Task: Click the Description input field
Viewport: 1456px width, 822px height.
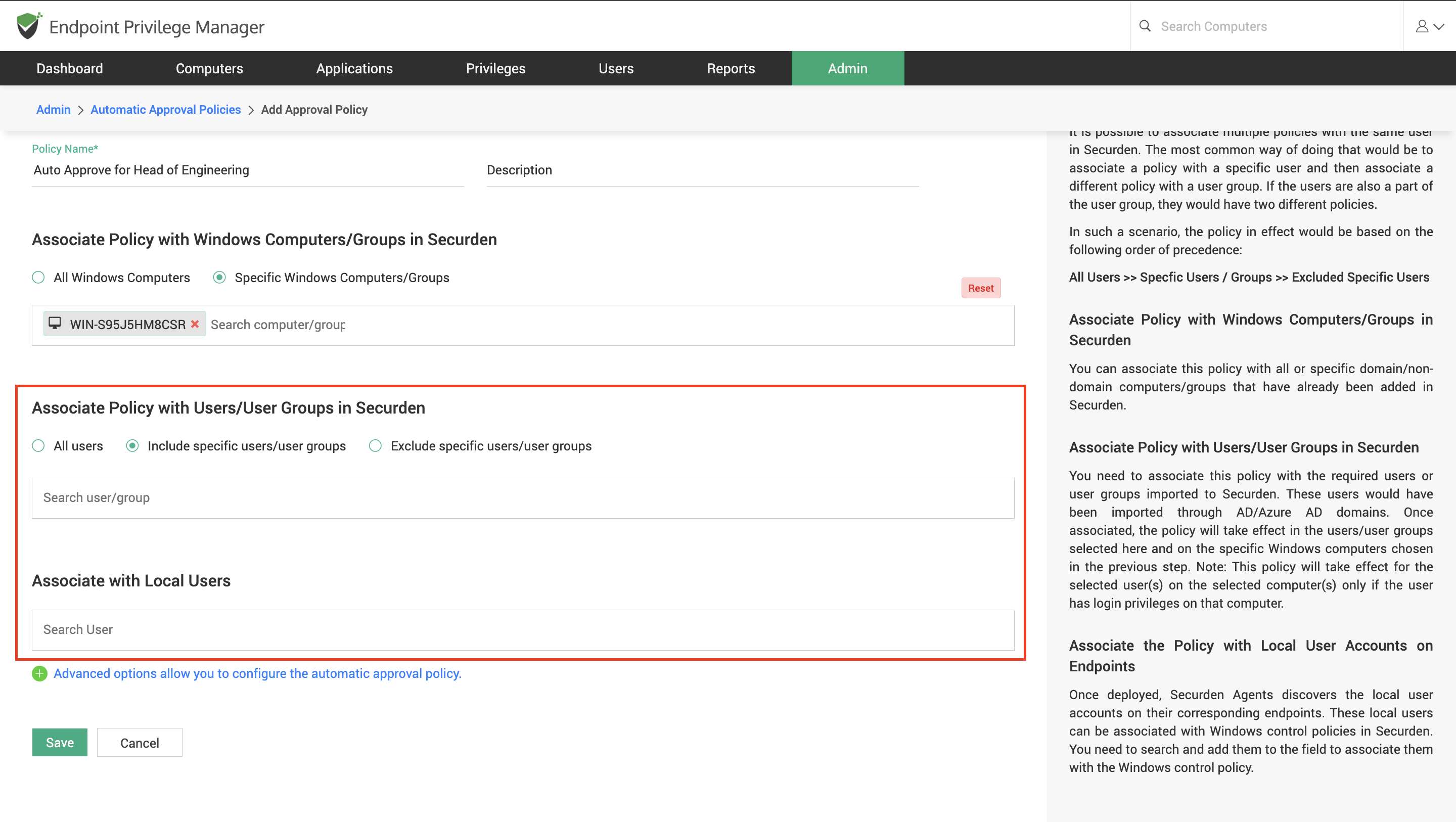Action: pos(703,170)
